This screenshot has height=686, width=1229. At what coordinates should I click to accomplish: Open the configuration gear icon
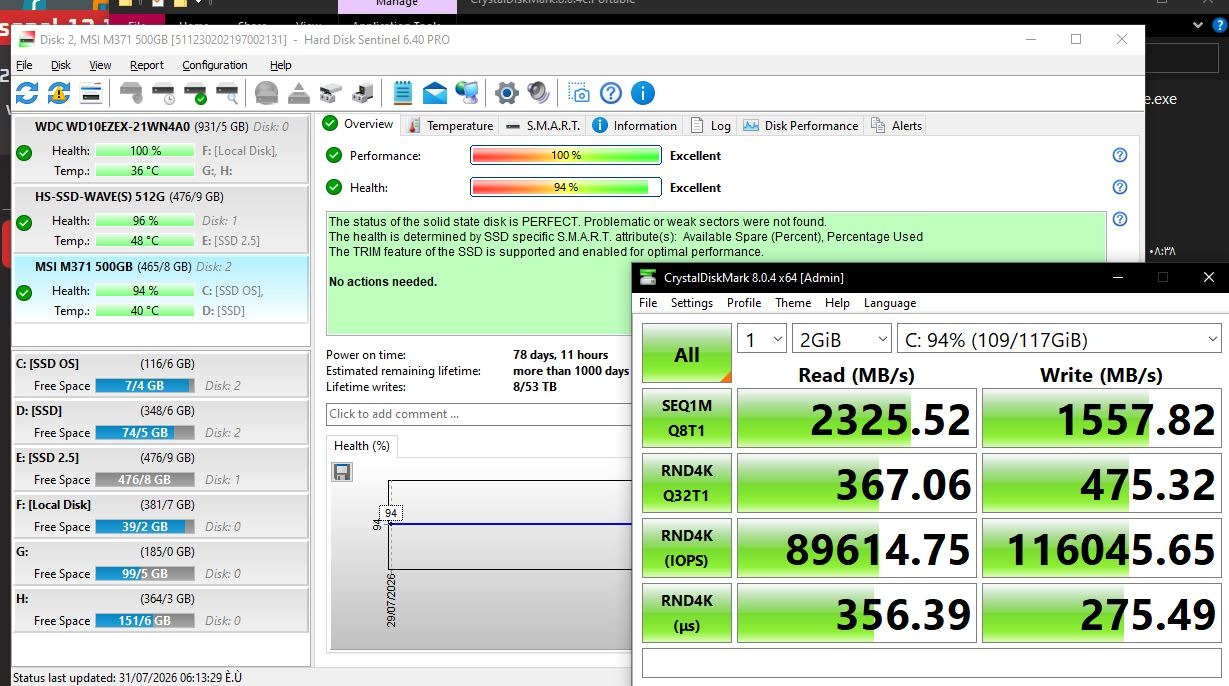(507, 93)
